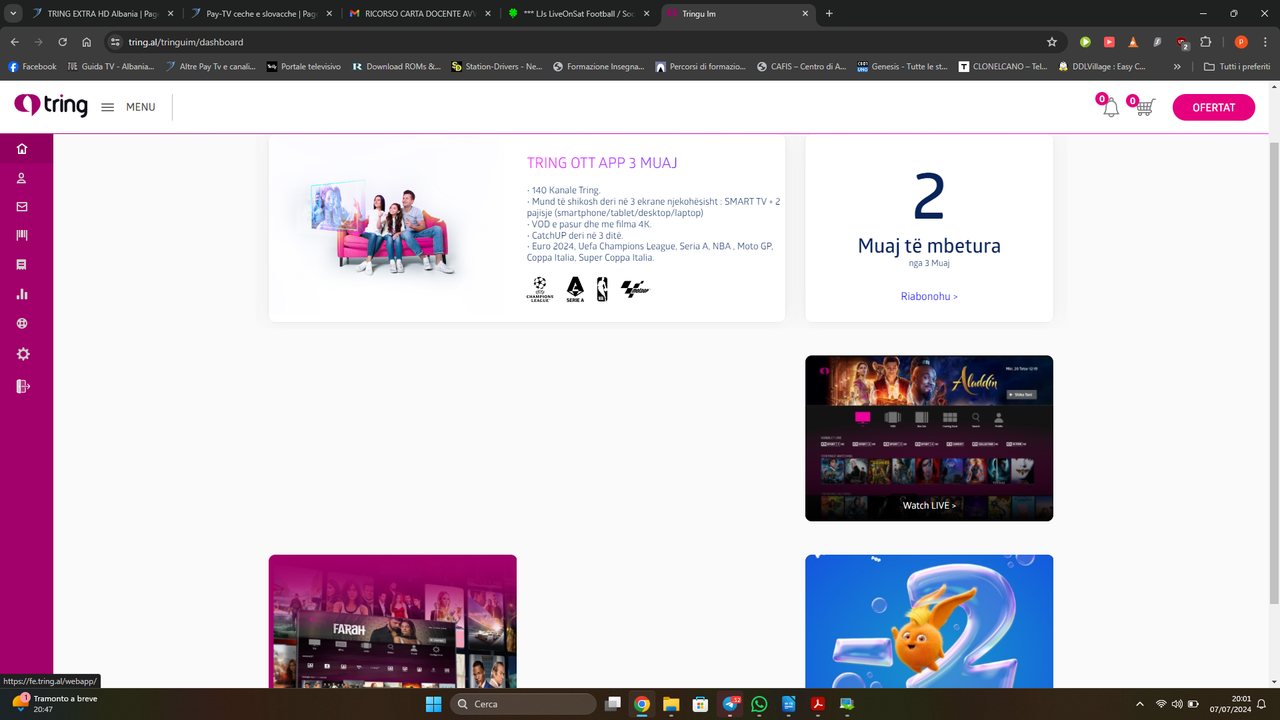Open the Altre Pay Tv e canali bookmark
This screenshot has height=720, width=1280.
point(211,66)
